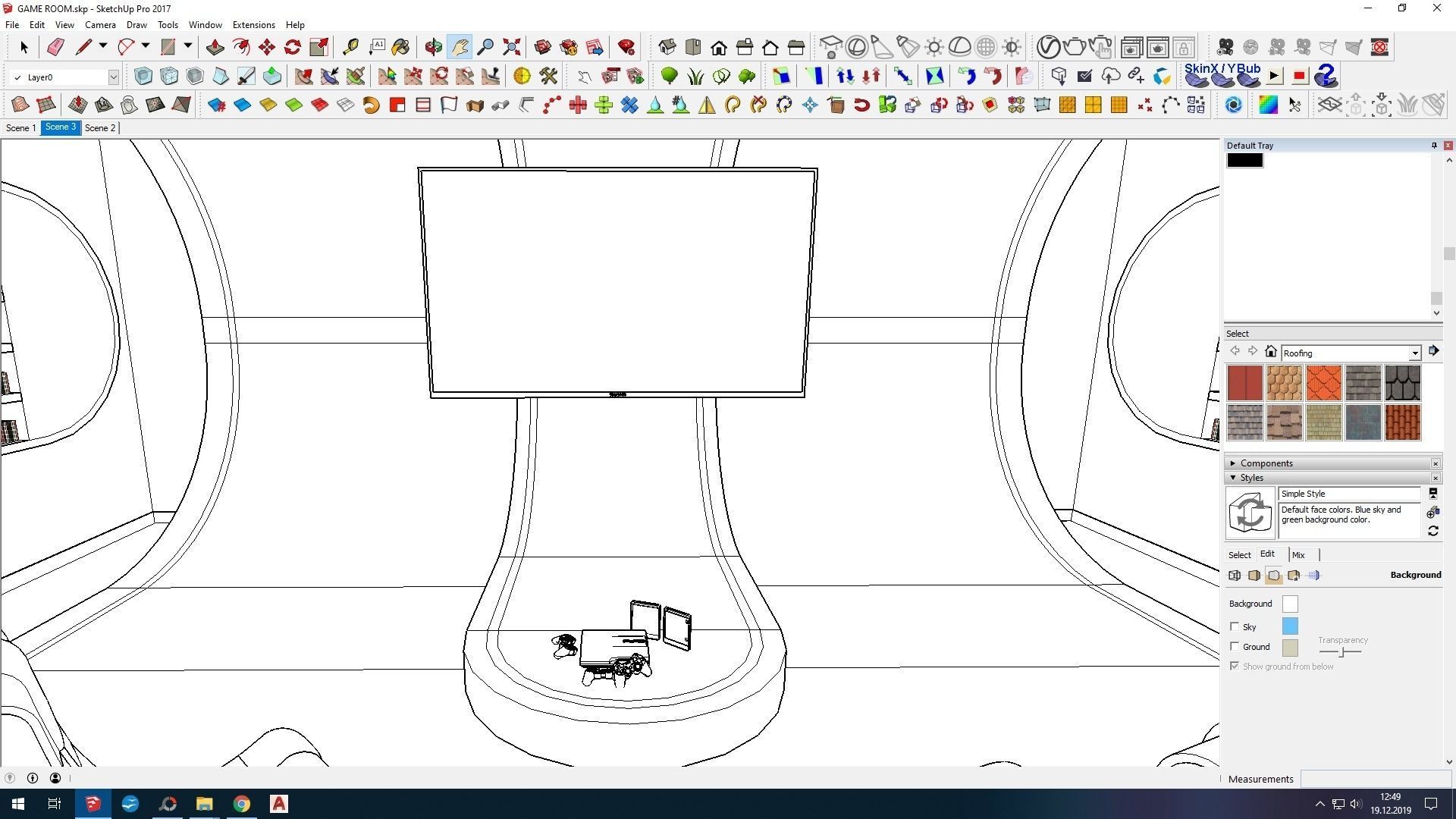Select the Eraser tool
Screen dimensions: 1456x819
click(x=55, y=47)
